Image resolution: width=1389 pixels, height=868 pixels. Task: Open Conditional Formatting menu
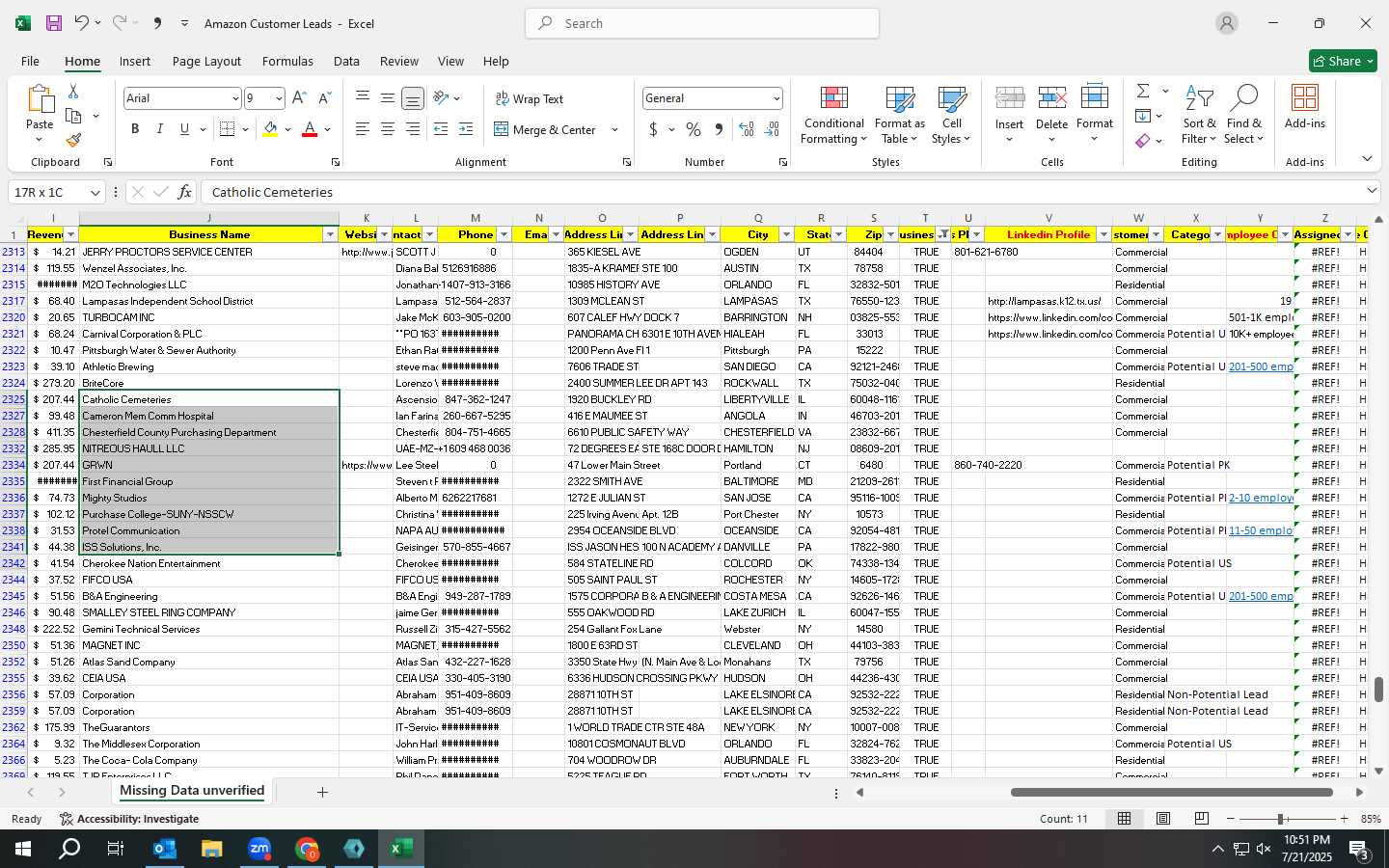coord(834,115)
